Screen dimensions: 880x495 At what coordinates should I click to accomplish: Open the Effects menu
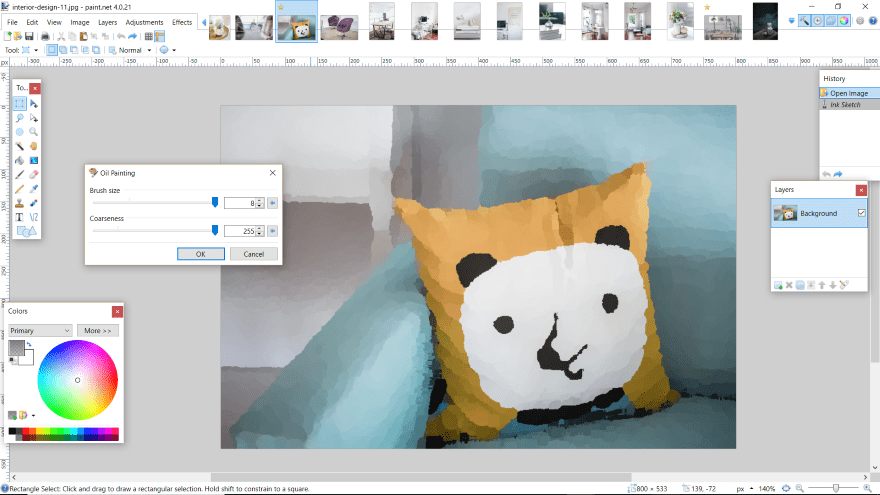[x=182, y=21]
